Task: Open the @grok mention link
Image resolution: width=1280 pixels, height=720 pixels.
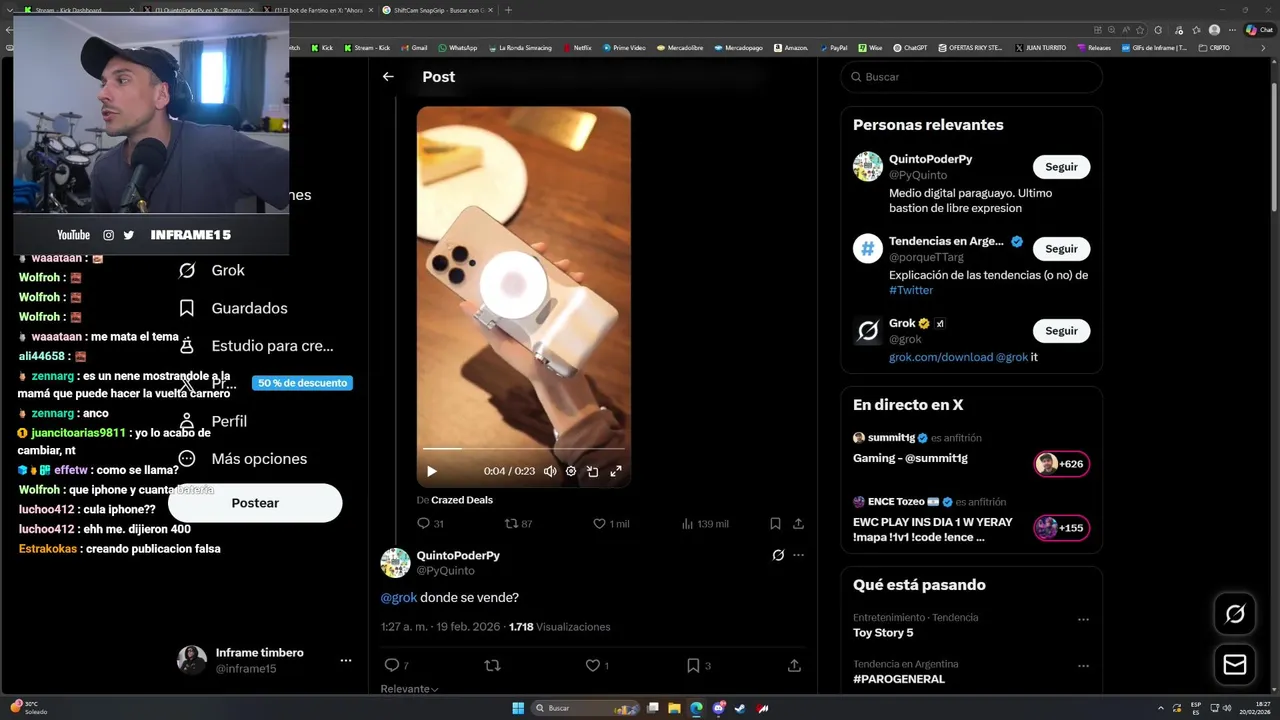Action: point(399,597)
